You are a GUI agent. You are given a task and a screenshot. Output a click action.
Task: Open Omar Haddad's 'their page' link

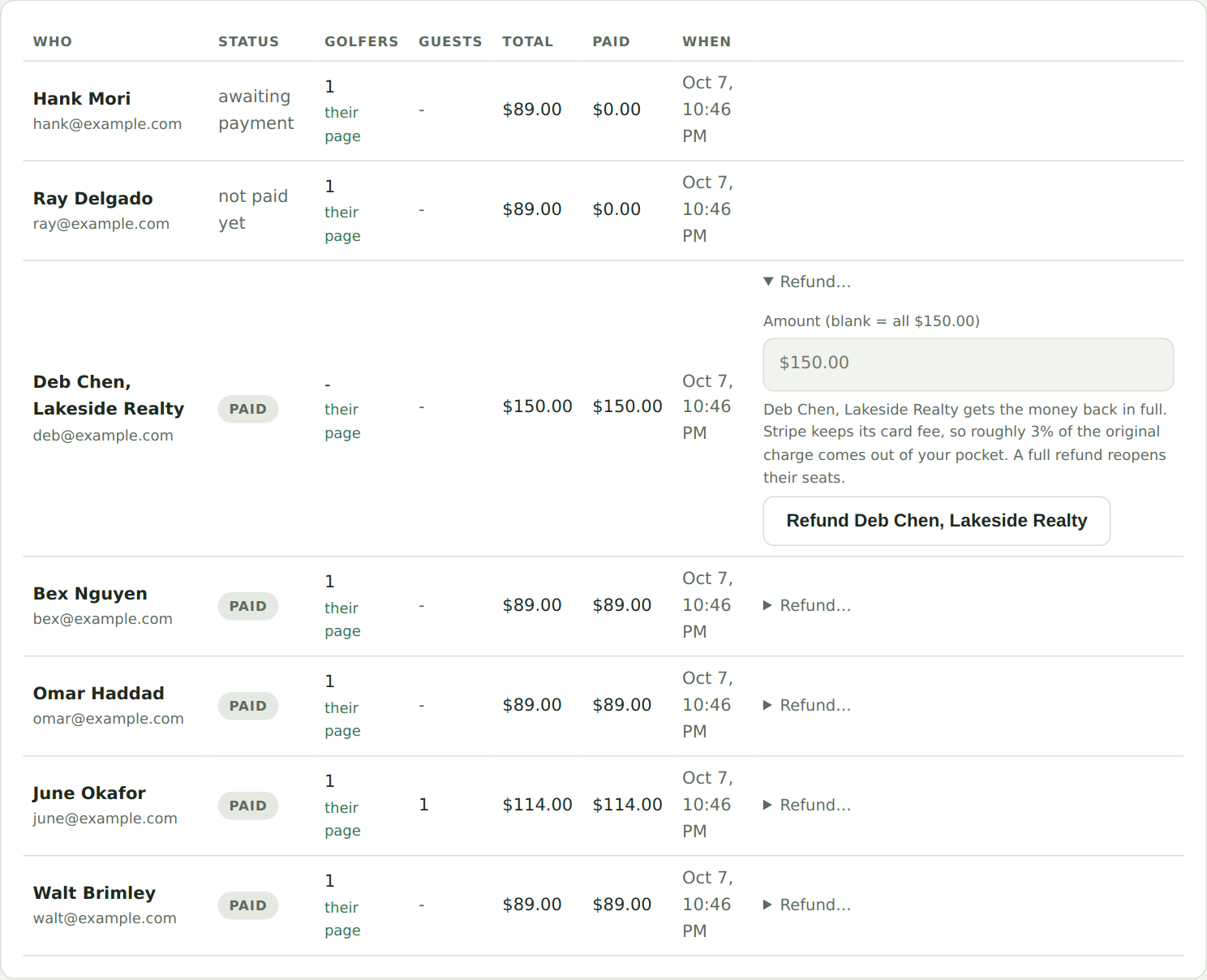[342, 719]
